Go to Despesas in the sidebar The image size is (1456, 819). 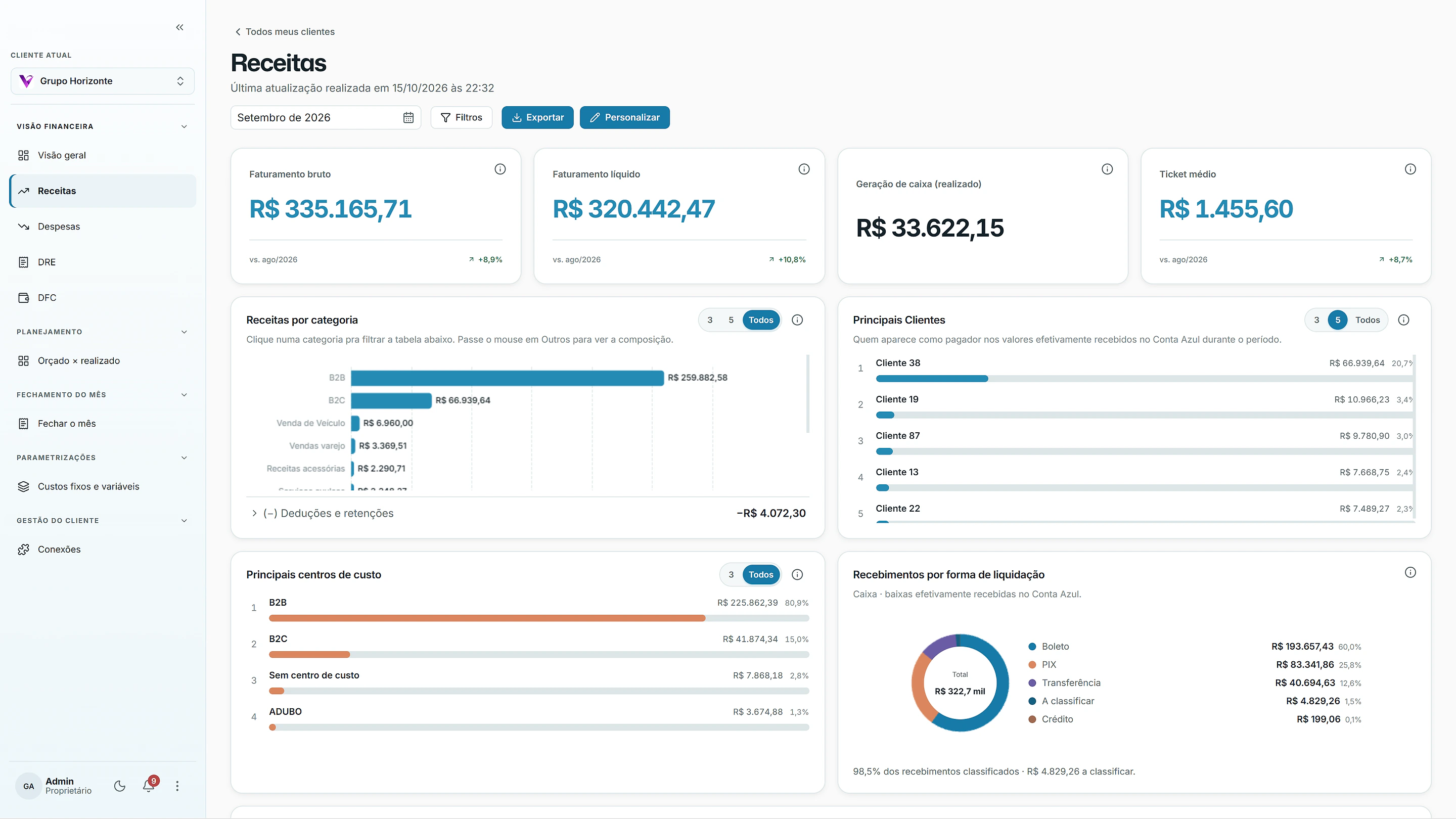pos(103,226)
